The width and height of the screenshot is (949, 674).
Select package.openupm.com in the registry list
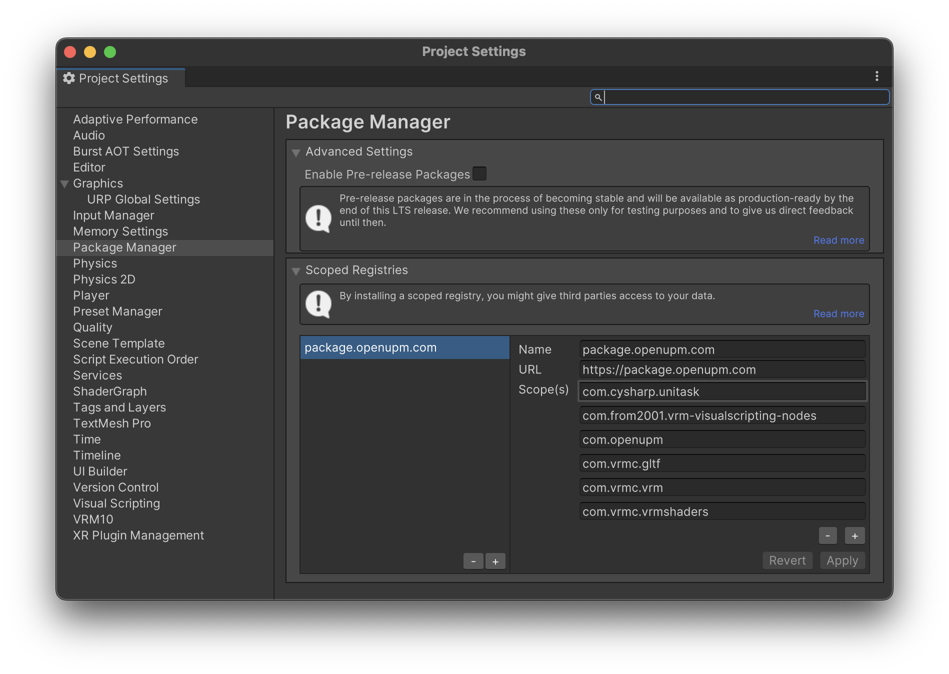(405, 348)
